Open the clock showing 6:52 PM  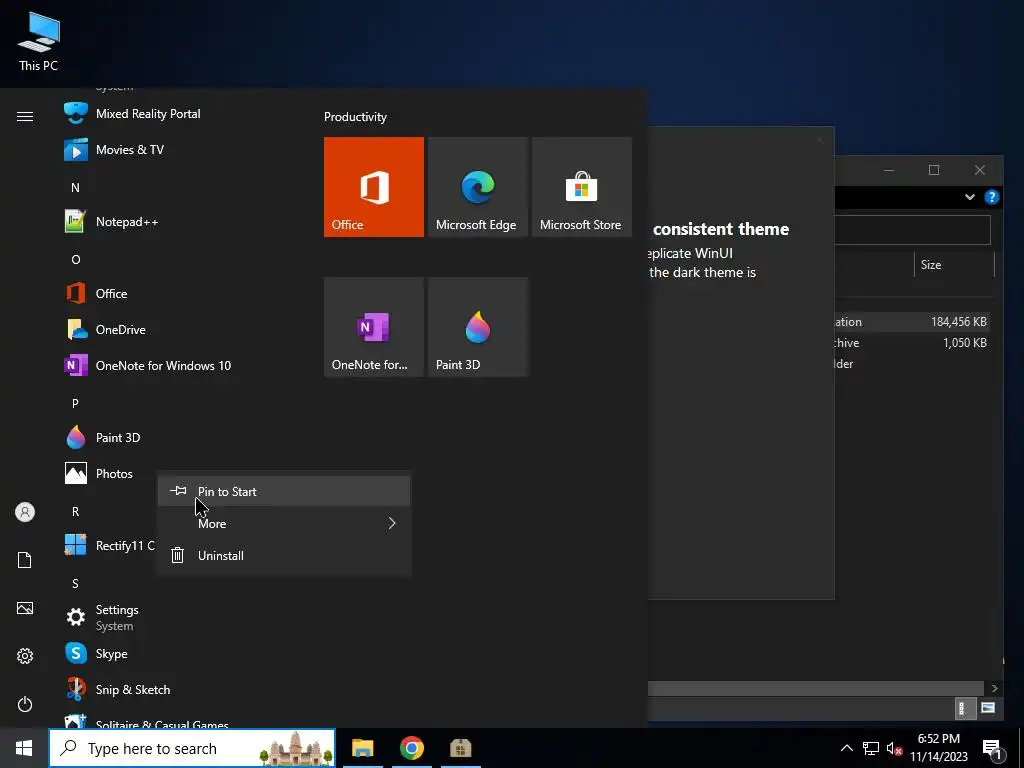(x=938, y=748)
